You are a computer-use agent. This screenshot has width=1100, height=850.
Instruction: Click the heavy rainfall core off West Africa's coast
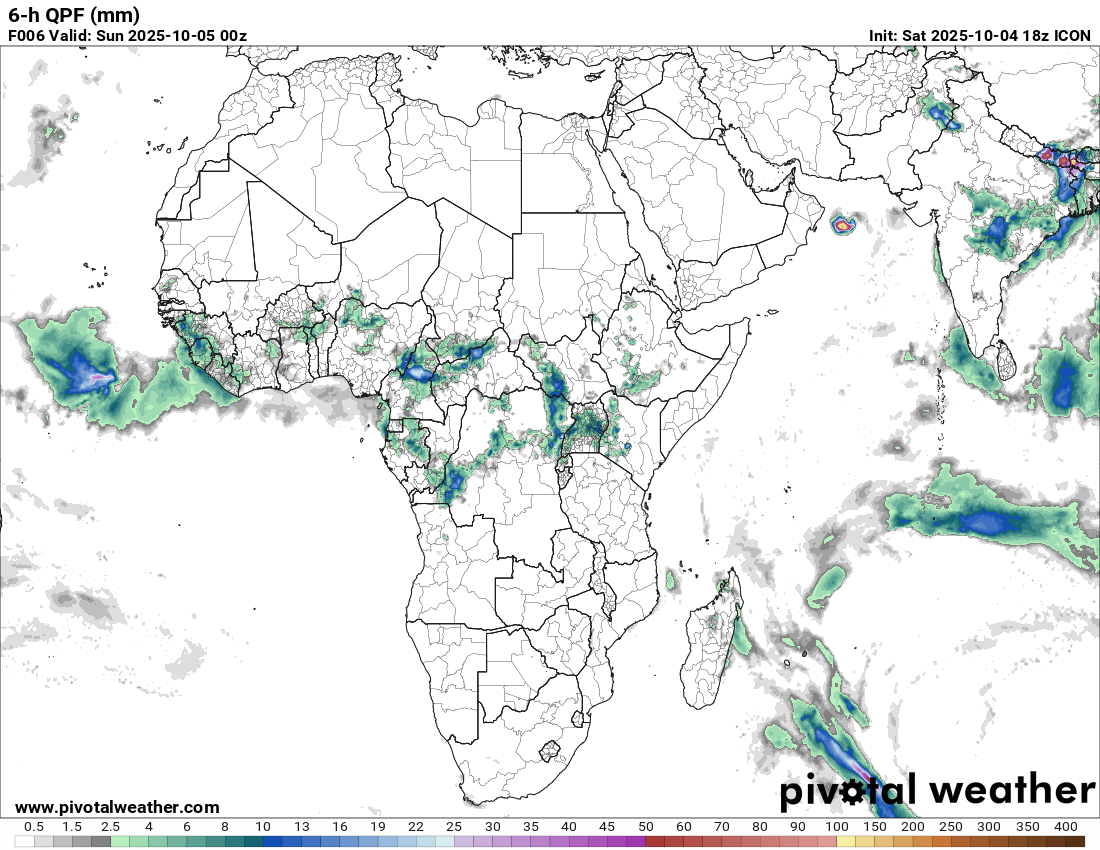pos(92,377)
